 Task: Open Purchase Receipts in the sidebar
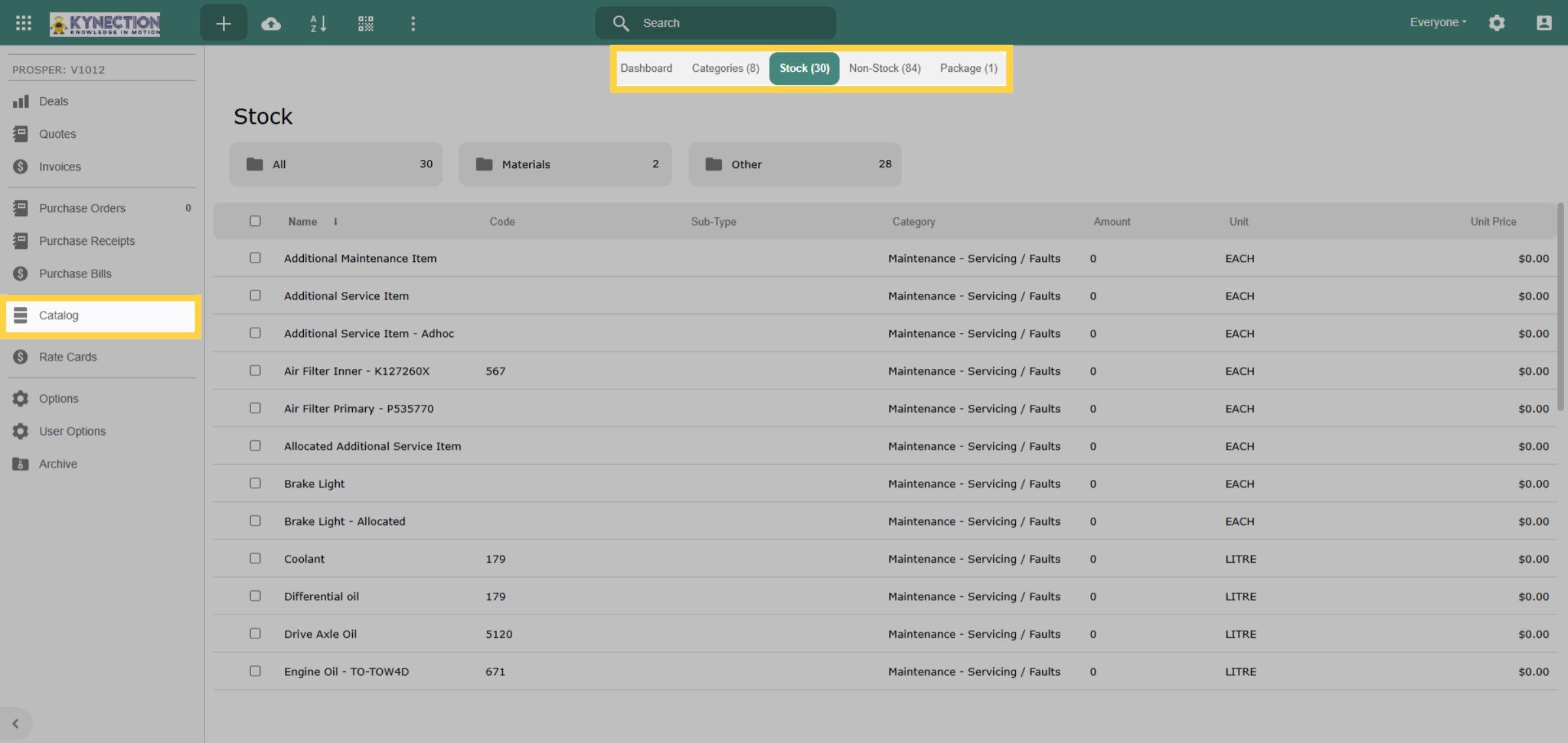(101, 241)
